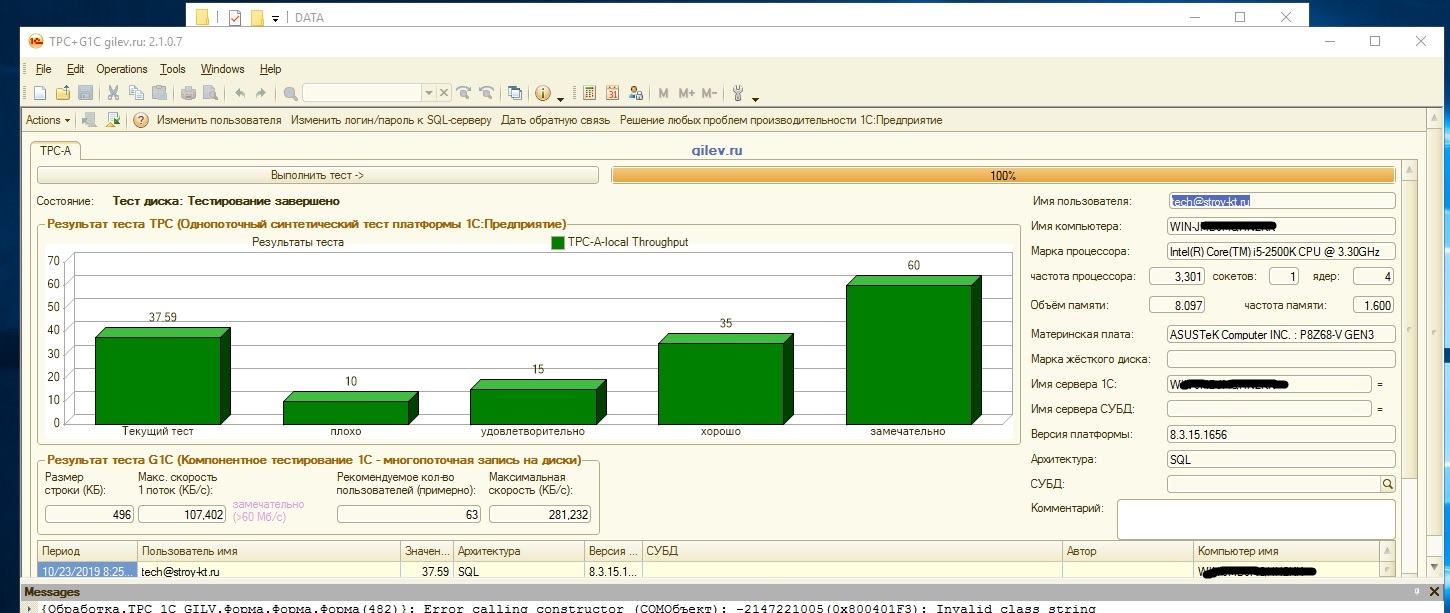This screenshot has width=1450, height=613.
Task: Click Изменить пользователя
Action: [x=219, y=120]
